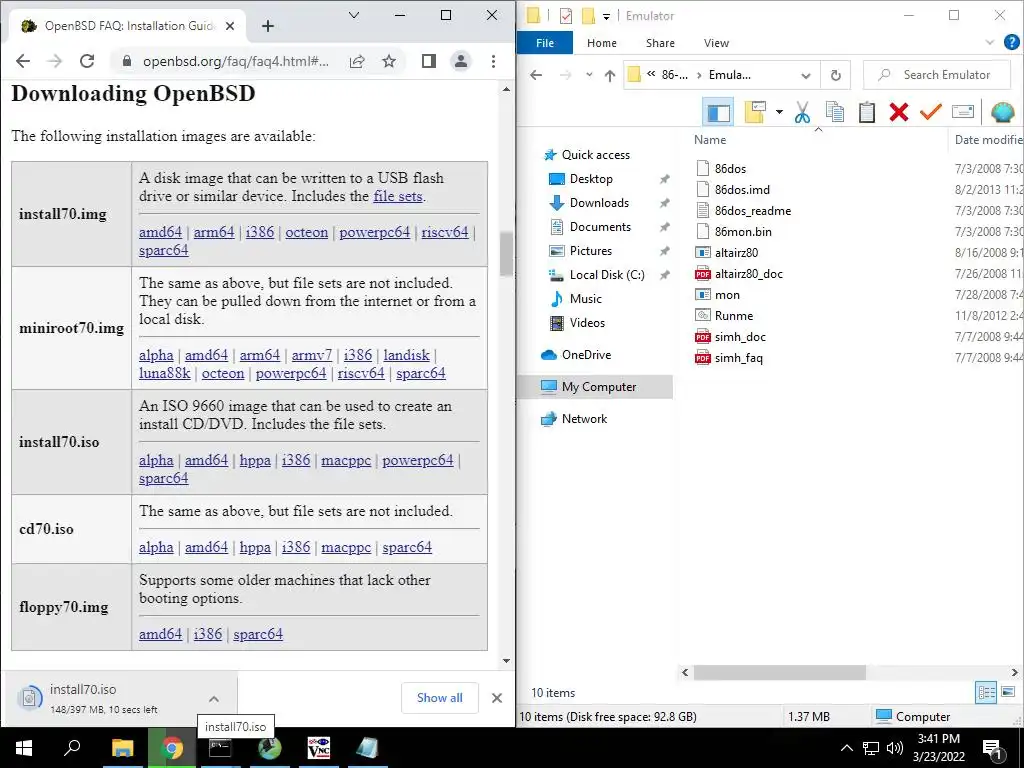Click the share page icon in Chrome
1024x768 pixels.
click(x=357, y=61)
